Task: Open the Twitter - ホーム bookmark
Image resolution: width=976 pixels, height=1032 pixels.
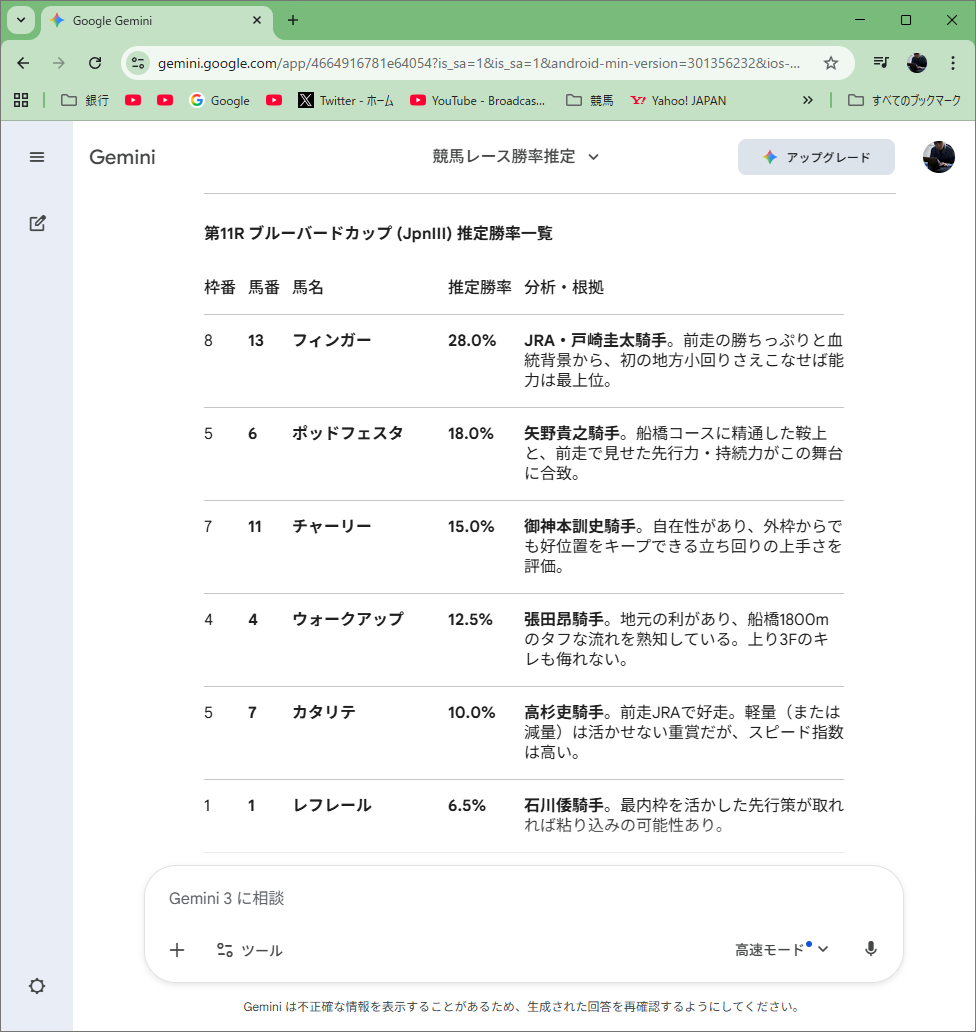Action: pos(346,100)
